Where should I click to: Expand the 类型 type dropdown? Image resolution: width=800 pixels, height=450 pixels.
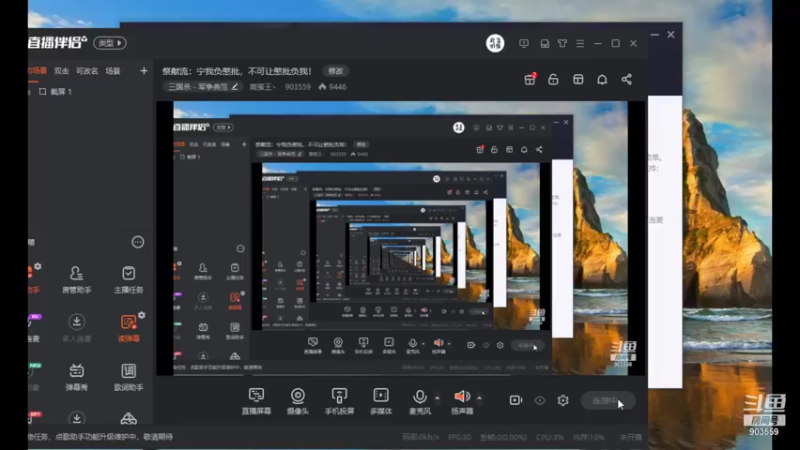click(110, 43)
